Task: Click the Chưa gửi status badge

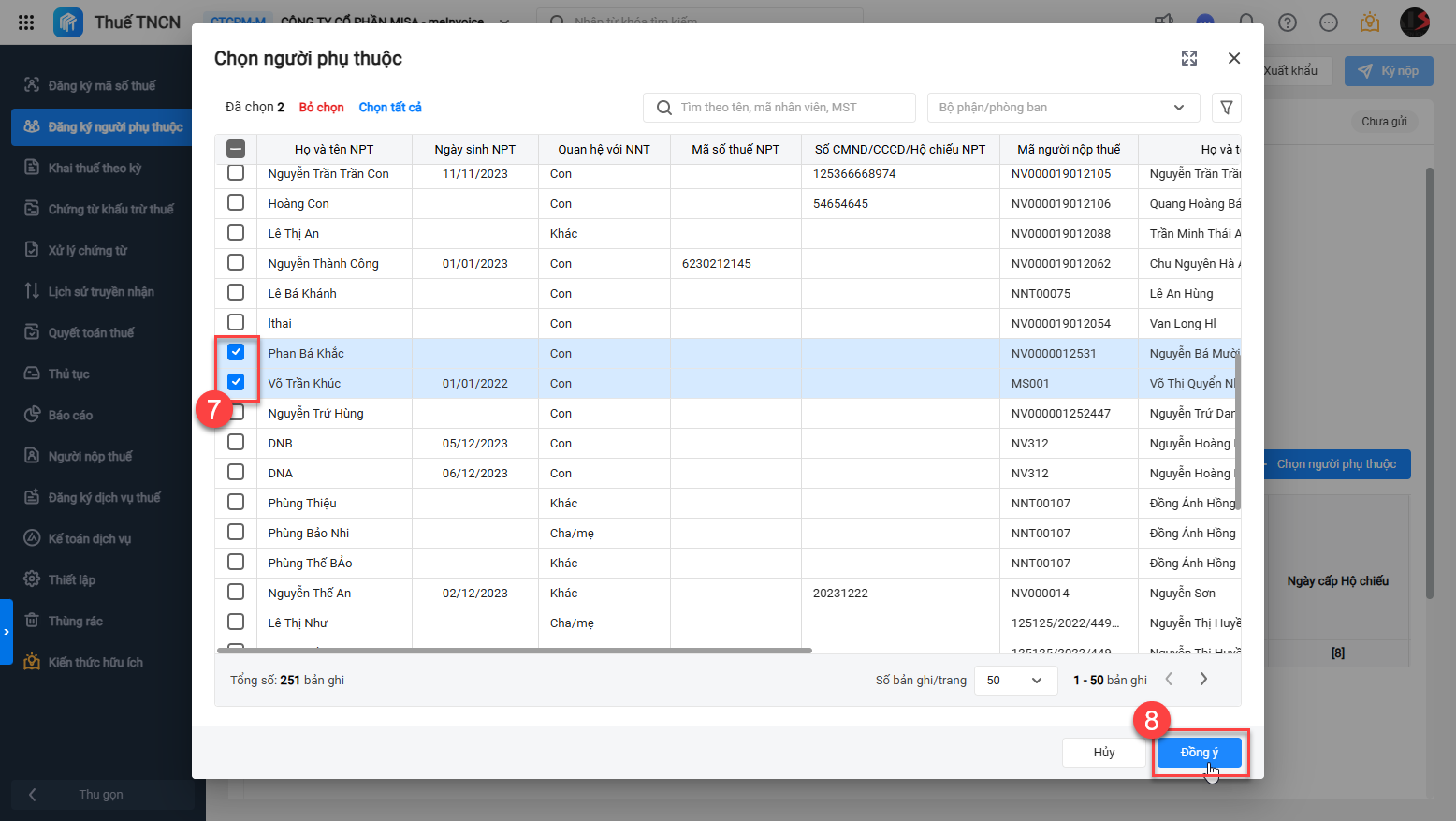Action: (1385, 122)
